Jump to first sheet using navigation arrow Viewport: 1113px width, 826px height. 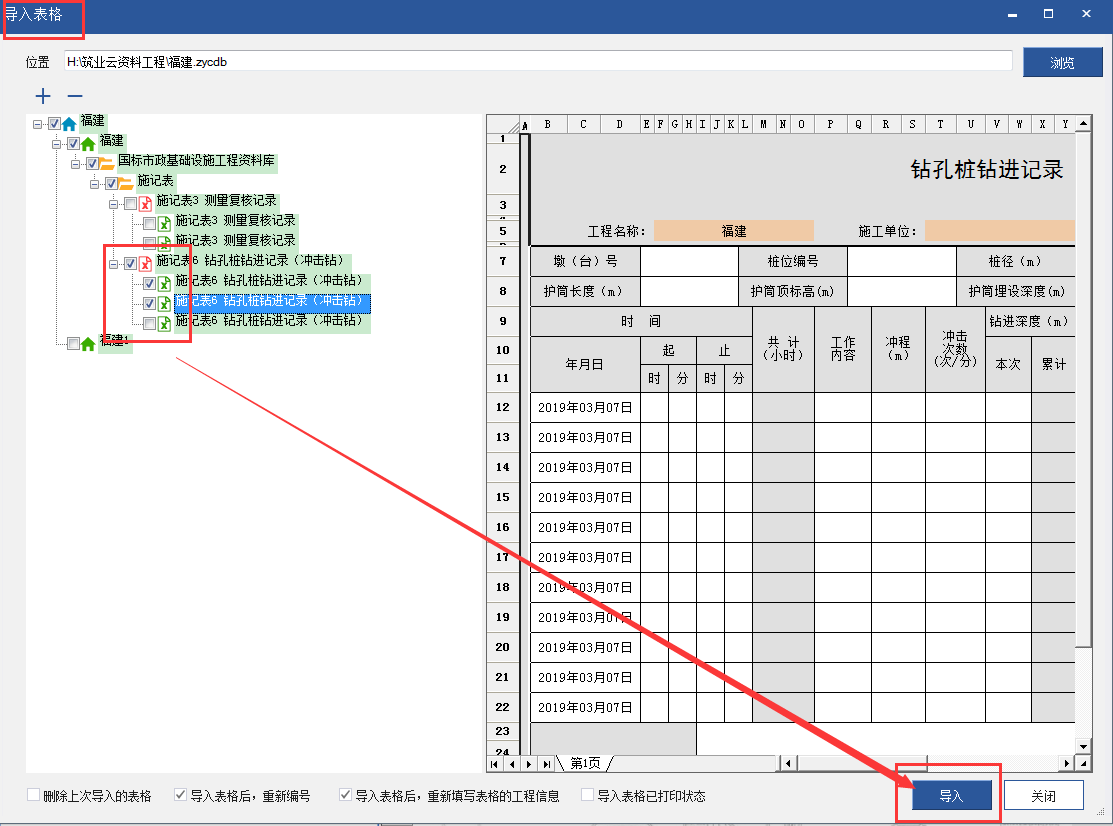pyautogui.click(x=496, y=764)
